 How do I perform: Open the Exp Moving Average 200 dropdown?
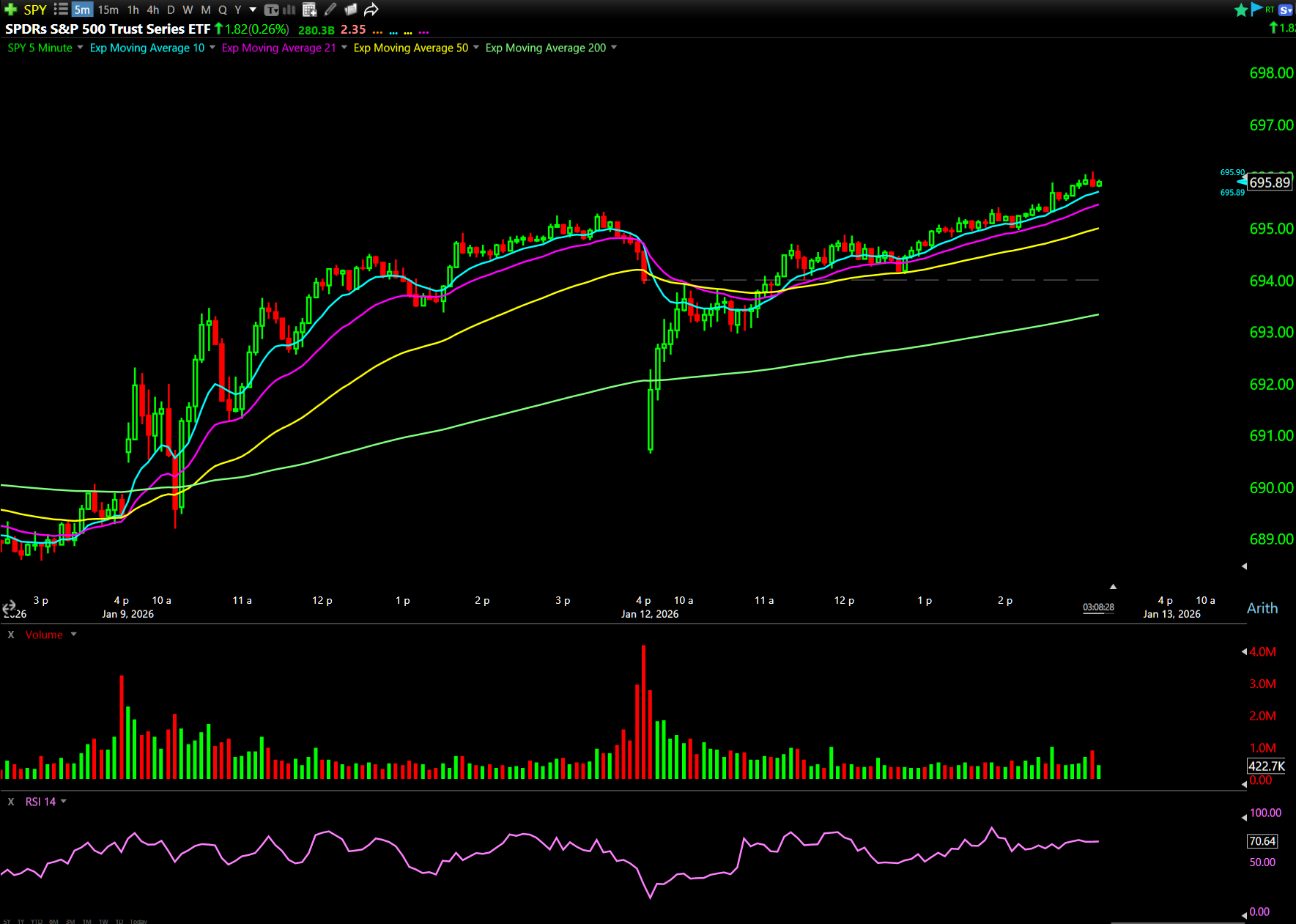[614, 48]
